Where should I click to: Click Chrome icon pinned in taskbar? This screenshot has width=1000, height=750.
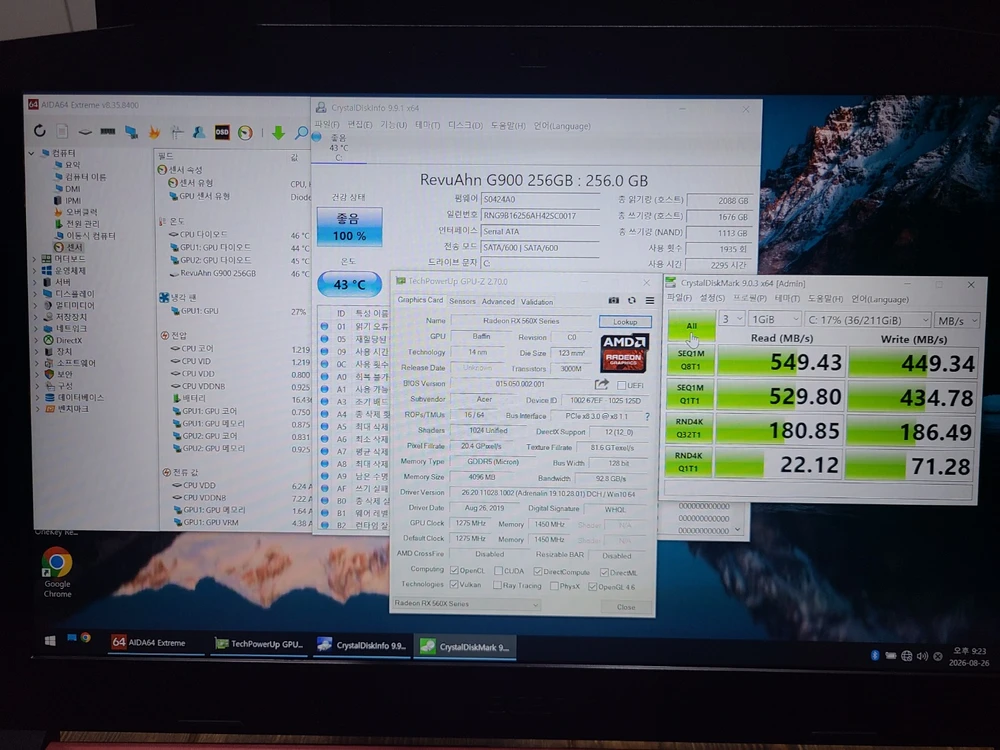coord(85,638)
